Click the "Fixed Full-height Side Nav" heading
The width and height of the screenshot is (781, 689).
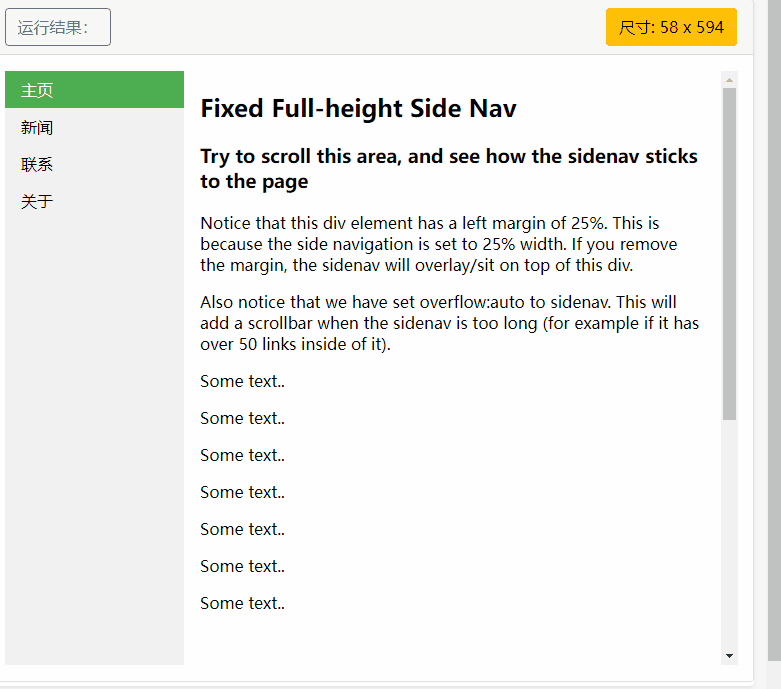(358, 109)
